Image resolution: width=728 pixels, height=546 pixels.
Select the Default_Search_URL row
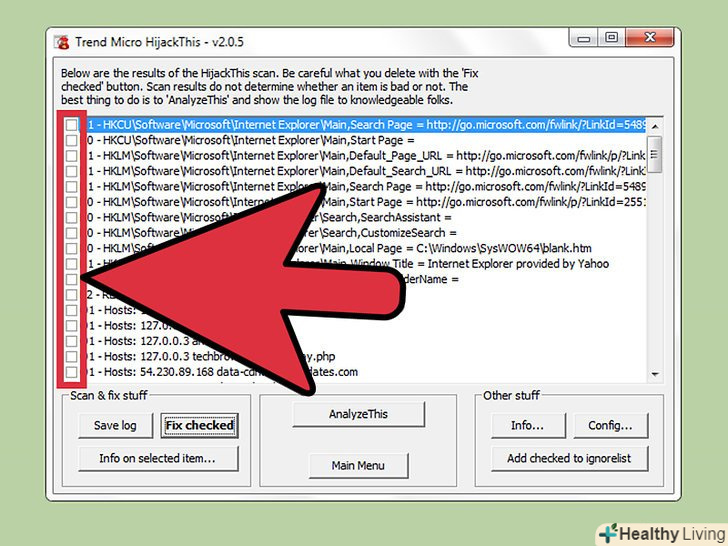(366, 171)
